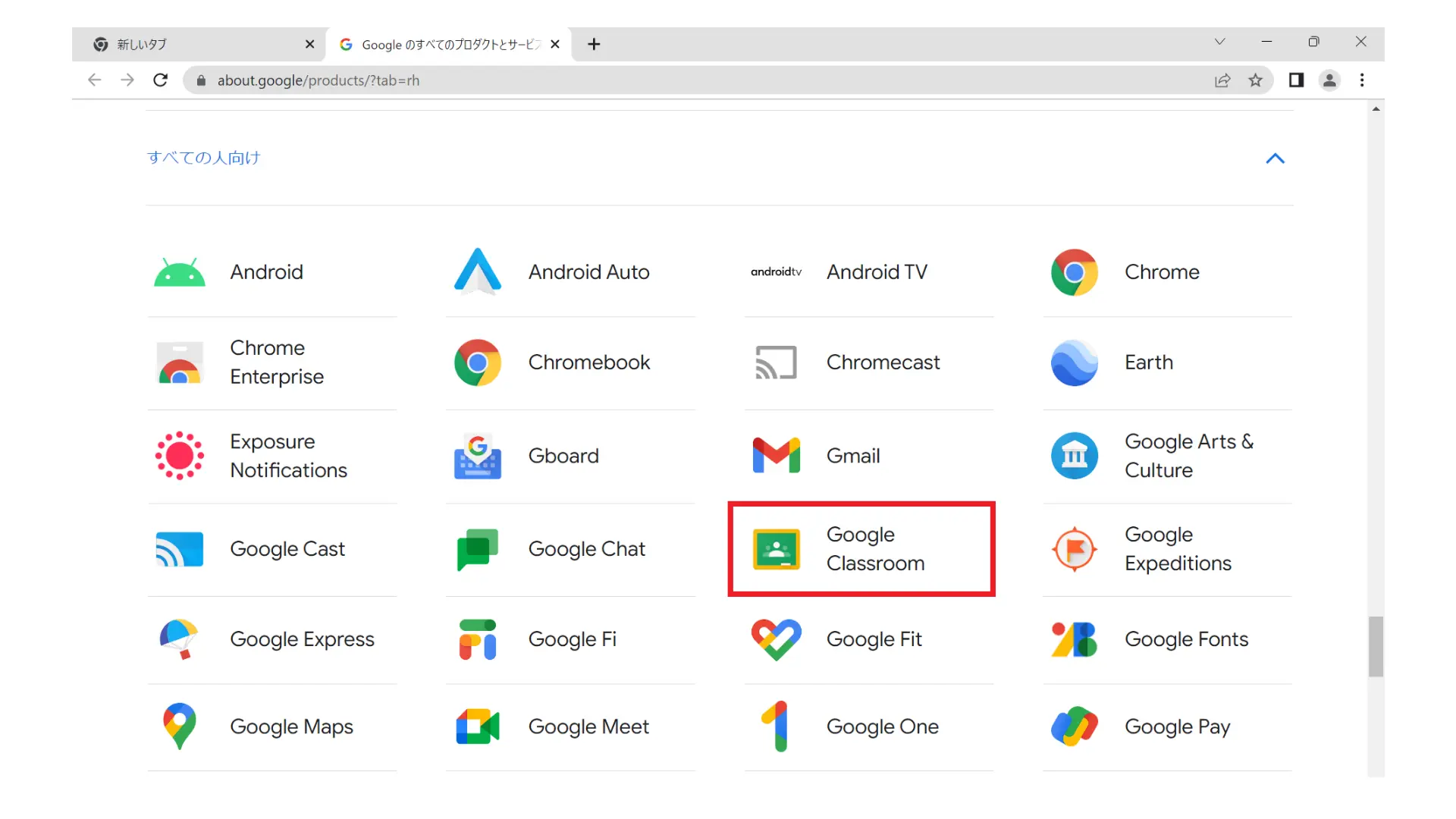Select the Google products and services tab
Screen dimensions: 1456x819
[x=450, y=45]
